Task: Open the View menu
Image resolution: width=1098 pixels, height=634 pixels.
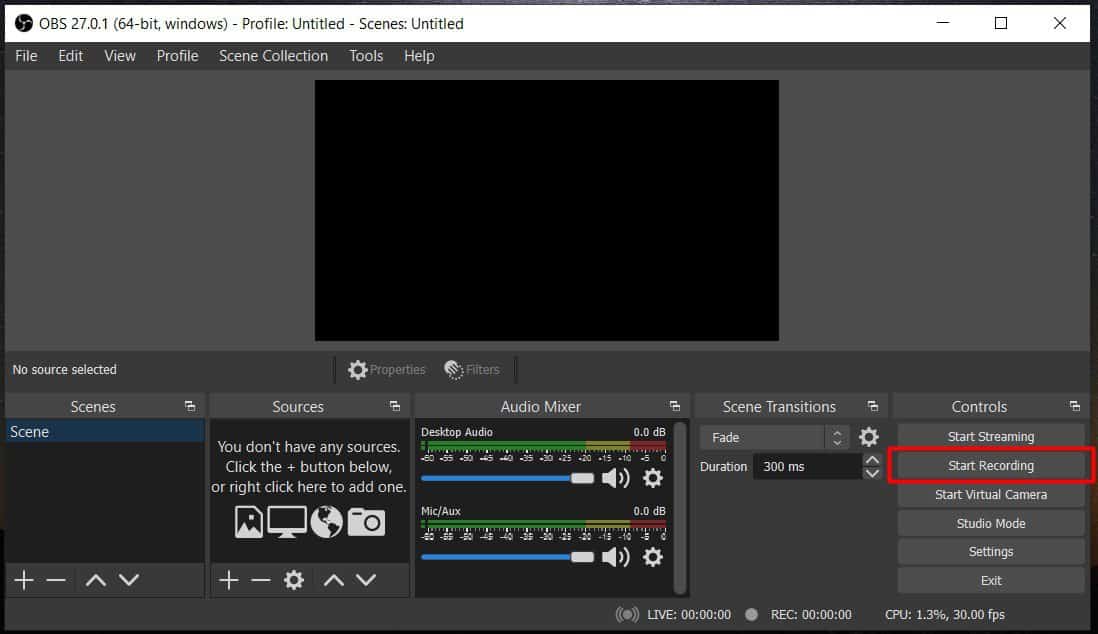Action: pos(120,56)
